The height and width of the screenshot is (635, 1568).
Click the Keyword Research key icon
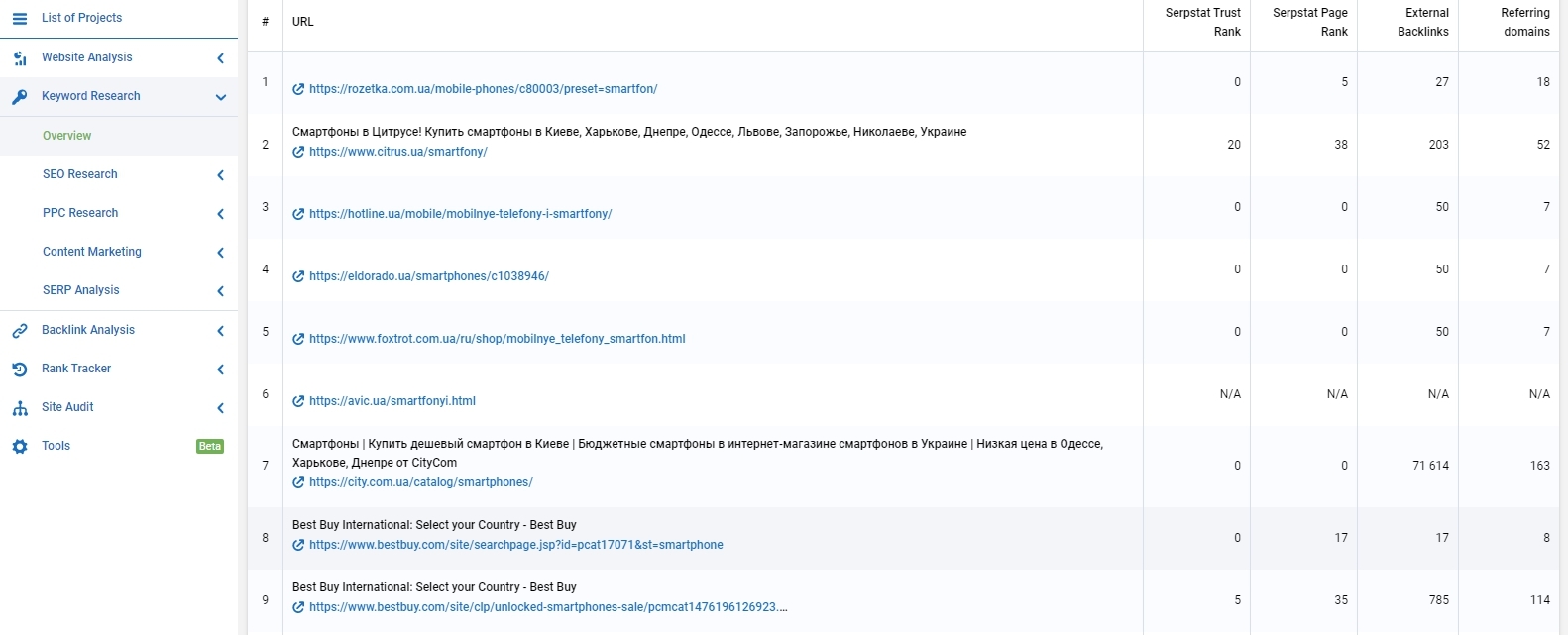tap(20, 97)
